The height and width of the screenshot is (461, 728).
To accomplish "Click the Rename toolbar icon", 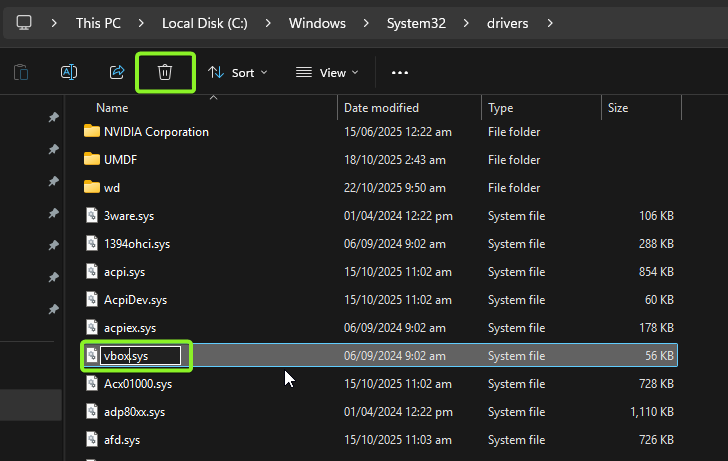I will click(69, 72).
